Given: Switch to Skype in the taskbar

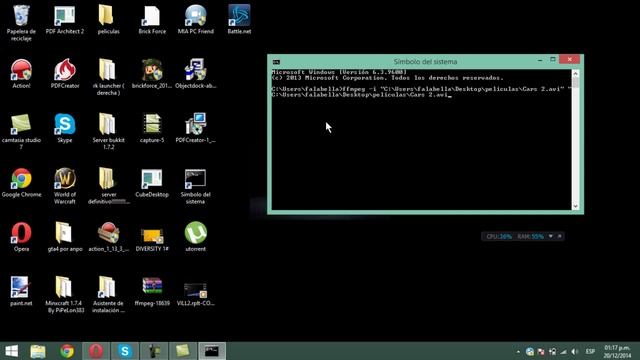Looking at the screenshot, I should pos(125,351).
